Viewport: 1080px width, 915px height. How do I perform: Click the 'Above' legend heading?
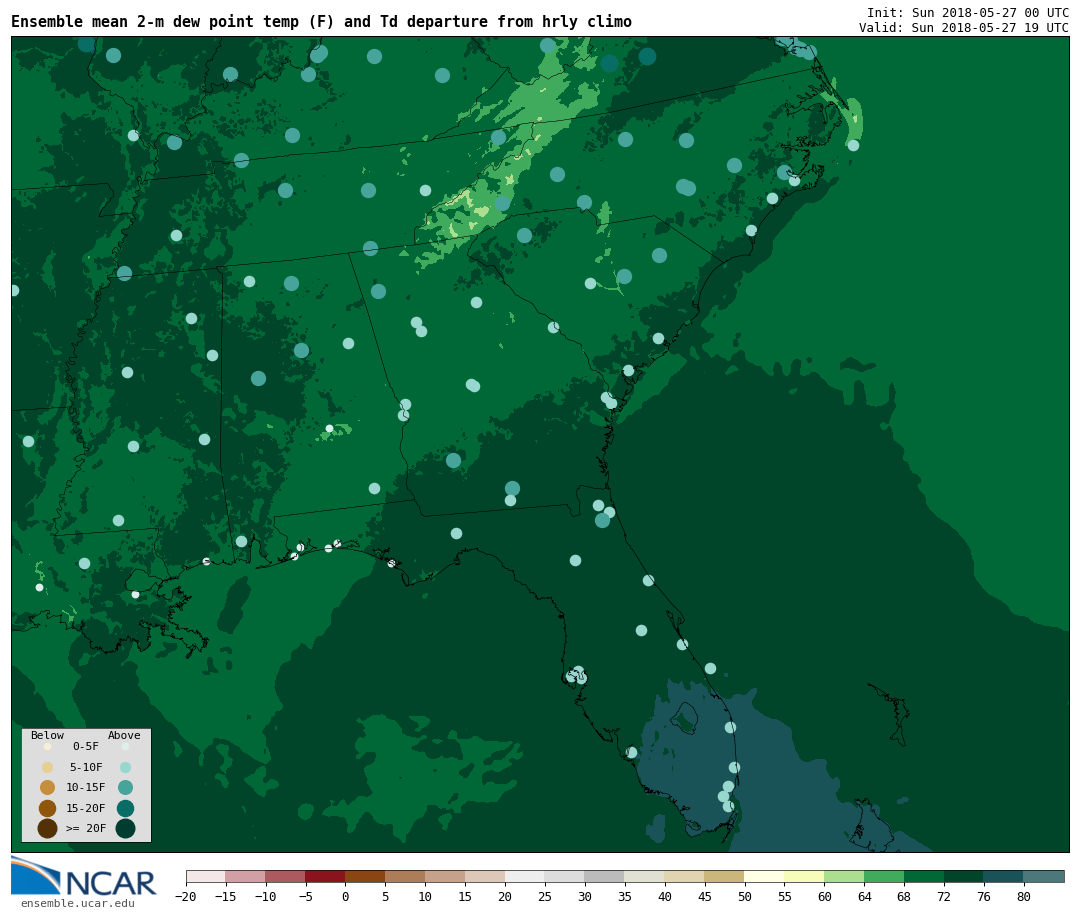(x=124, y=735)
